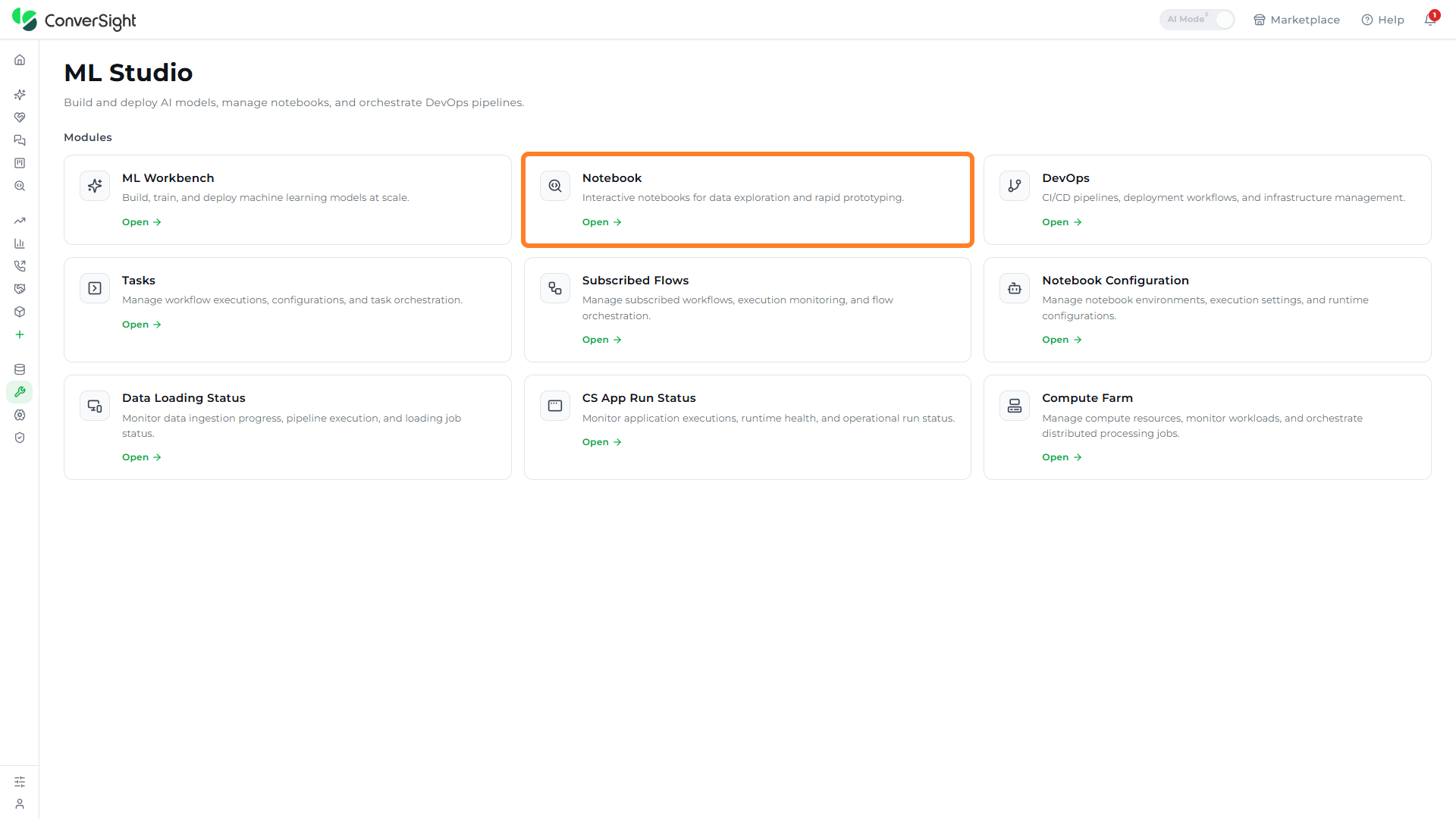Click the shield check sidebar icon
1456x819 pixels.
tap(20, 438)
